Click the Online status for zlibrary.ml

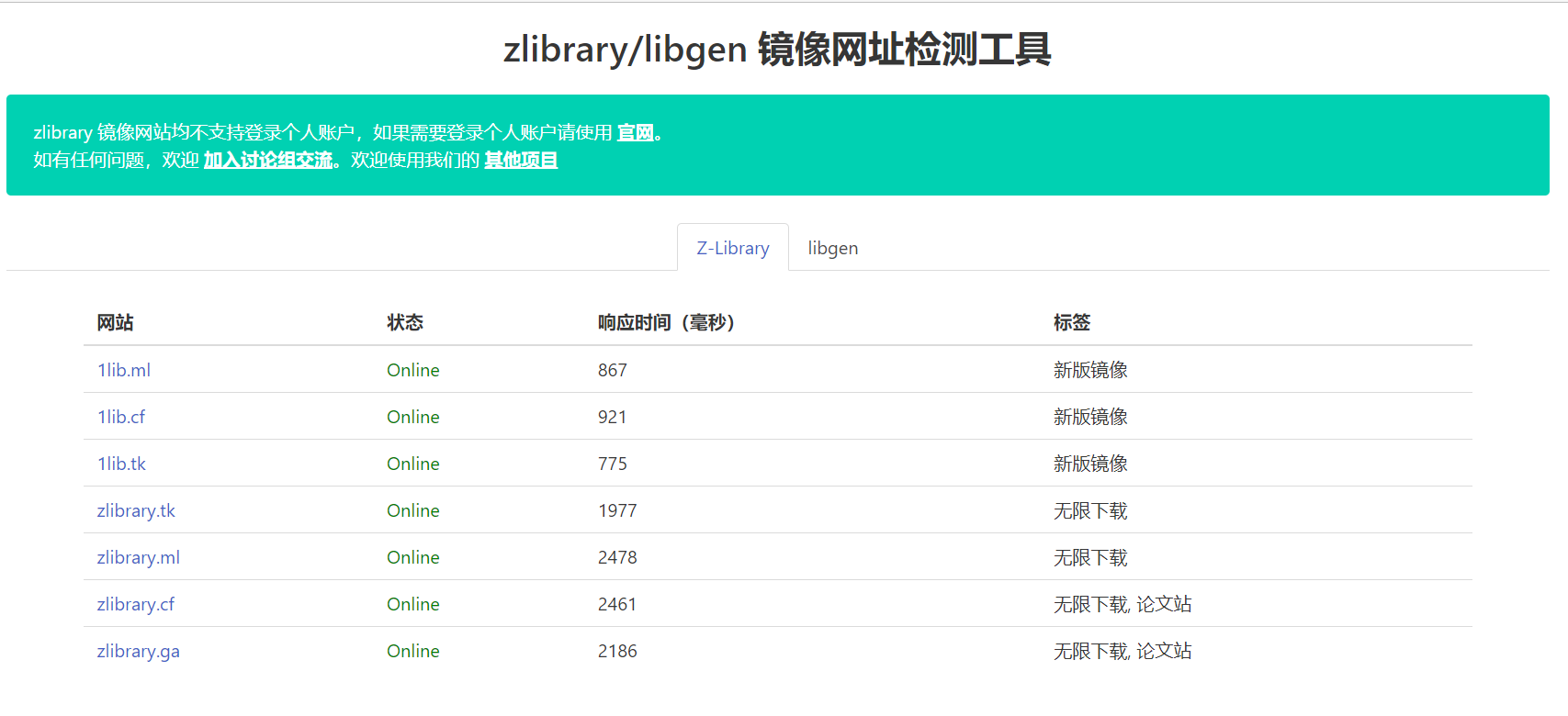click(x=413, y=557)
